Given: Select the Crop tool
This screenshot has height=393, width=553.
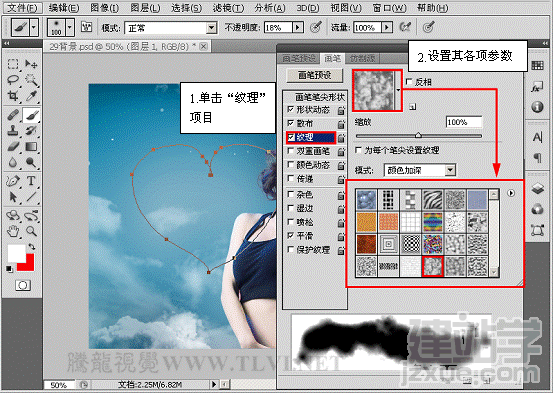Looking at the screenshot, I should (x=13, y=96).
